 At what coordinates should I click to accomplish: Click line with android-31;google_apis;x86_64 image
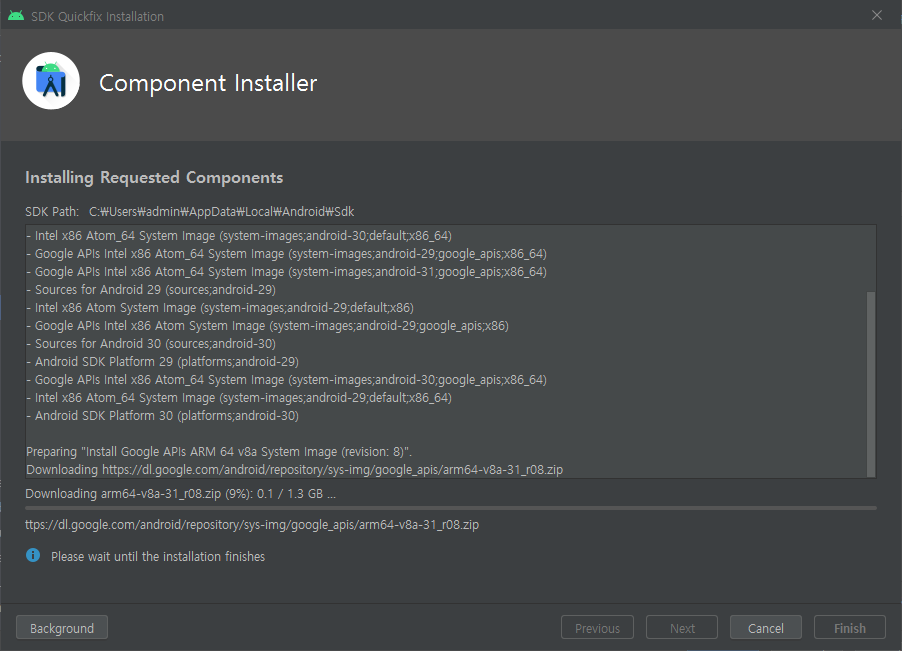[286, 271]
